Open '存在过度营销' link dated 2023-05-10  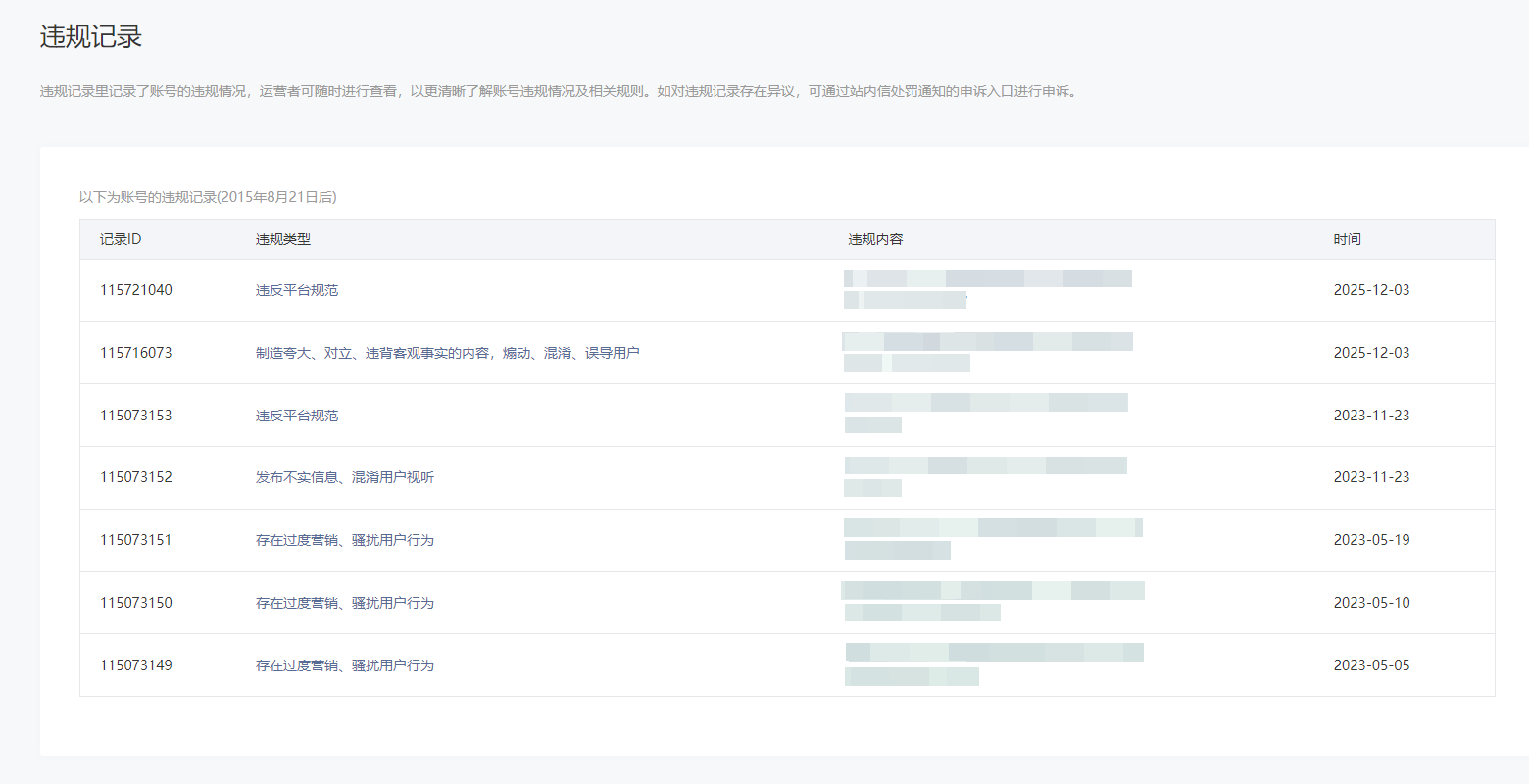345,603
